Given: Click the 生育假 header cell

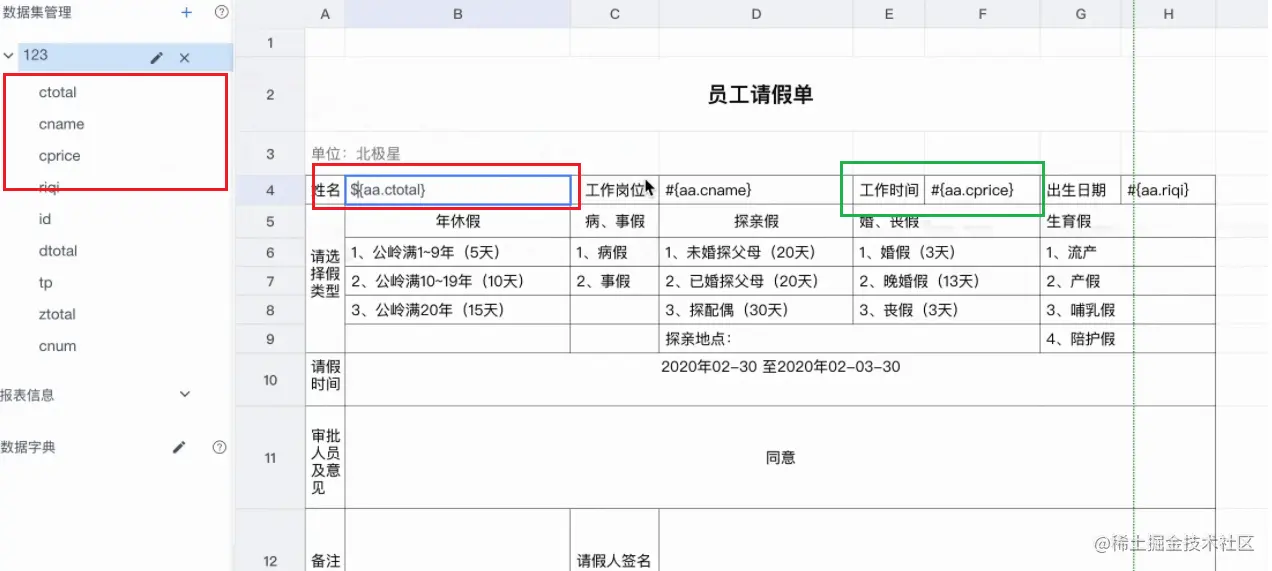Looking at the screenshot, I should tap(1128, 221).
